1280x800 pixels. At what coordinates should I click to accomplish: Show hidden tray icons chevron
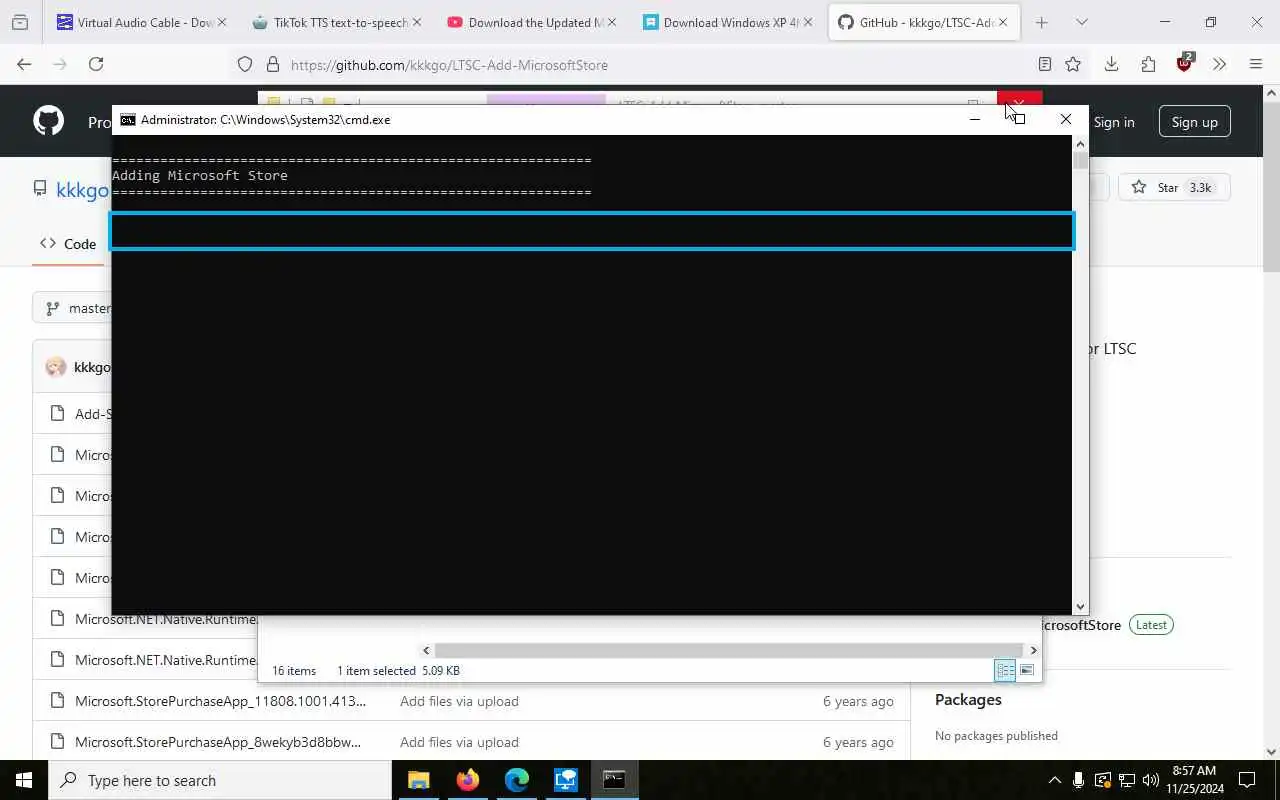point(1054,780)
